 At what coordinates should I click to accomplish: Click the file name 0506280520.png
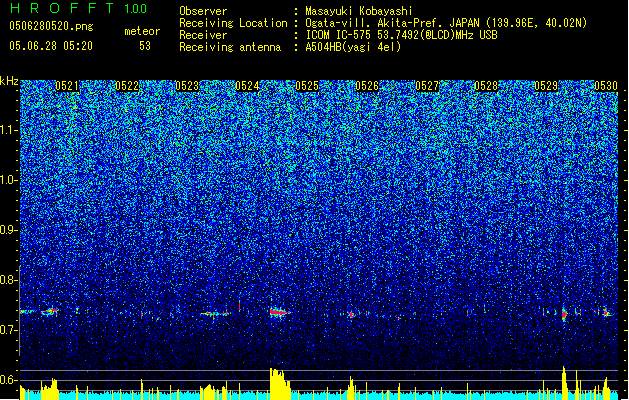pyautogui.click(x=51, y=26)
